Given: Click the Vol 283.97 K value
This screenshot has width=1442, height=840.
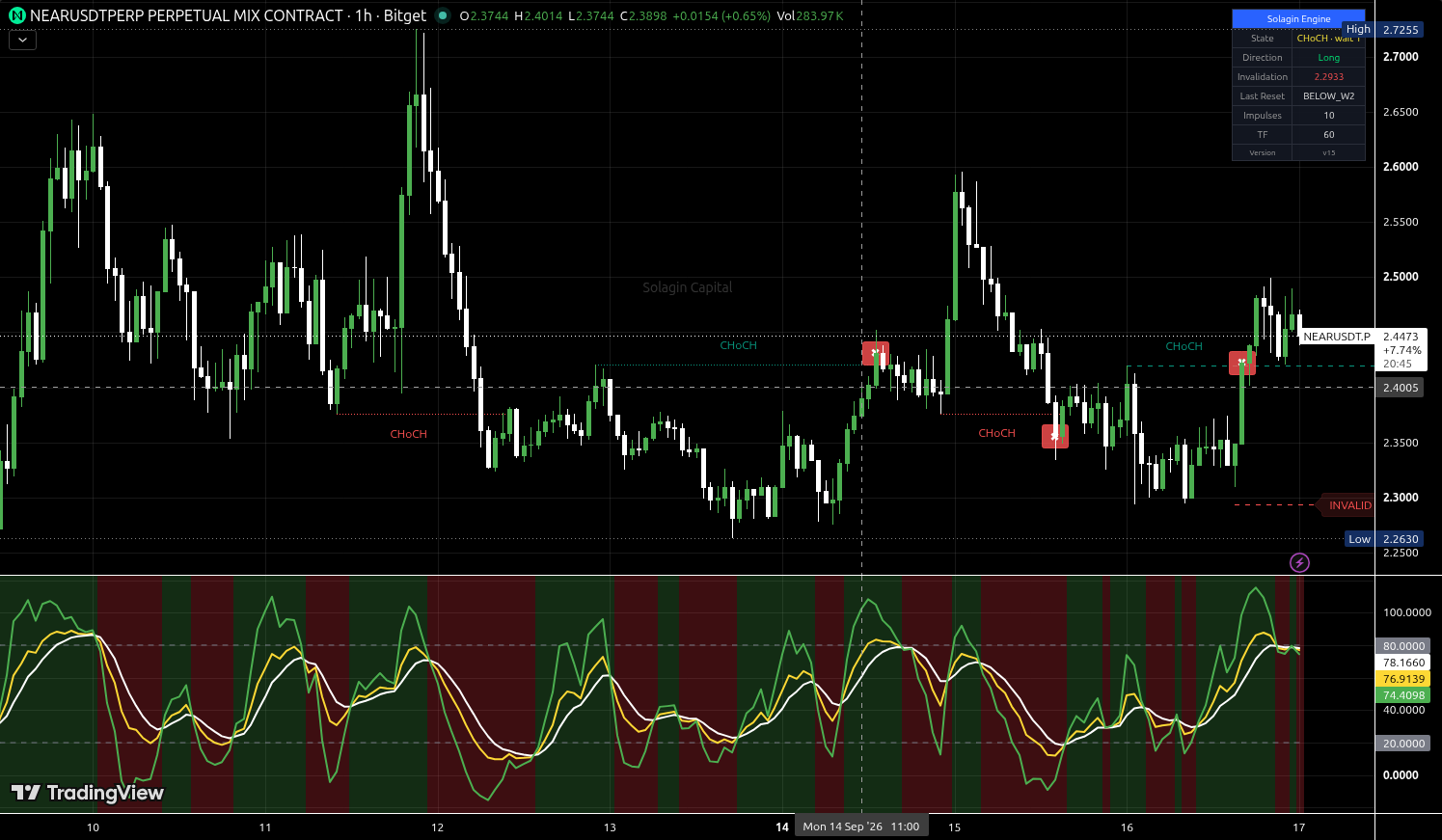Looking at the screenshot, I should (x=810, y=16).
